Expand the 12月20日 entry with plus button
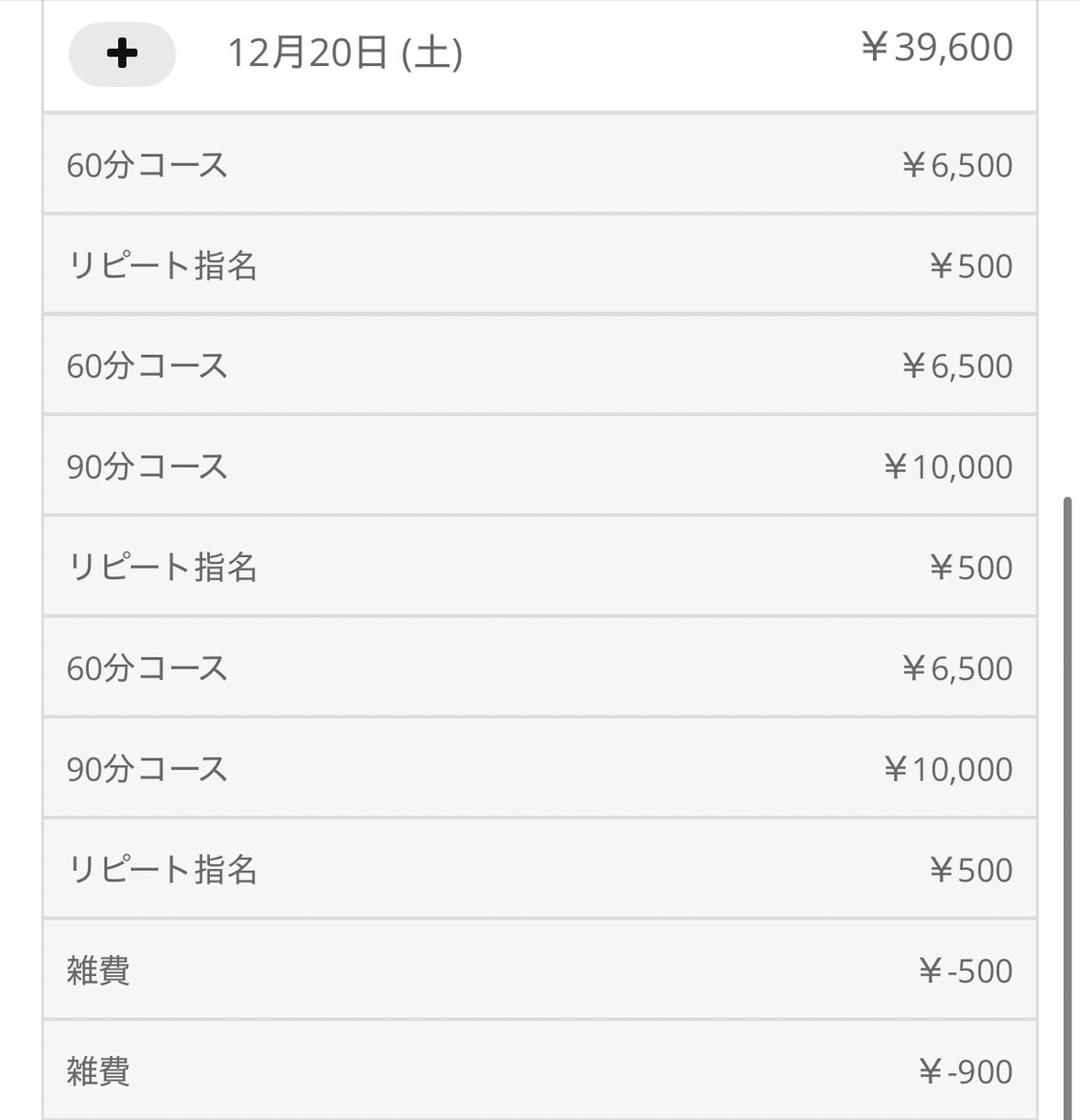The image size is (1080, 1120). coord(122,53)
